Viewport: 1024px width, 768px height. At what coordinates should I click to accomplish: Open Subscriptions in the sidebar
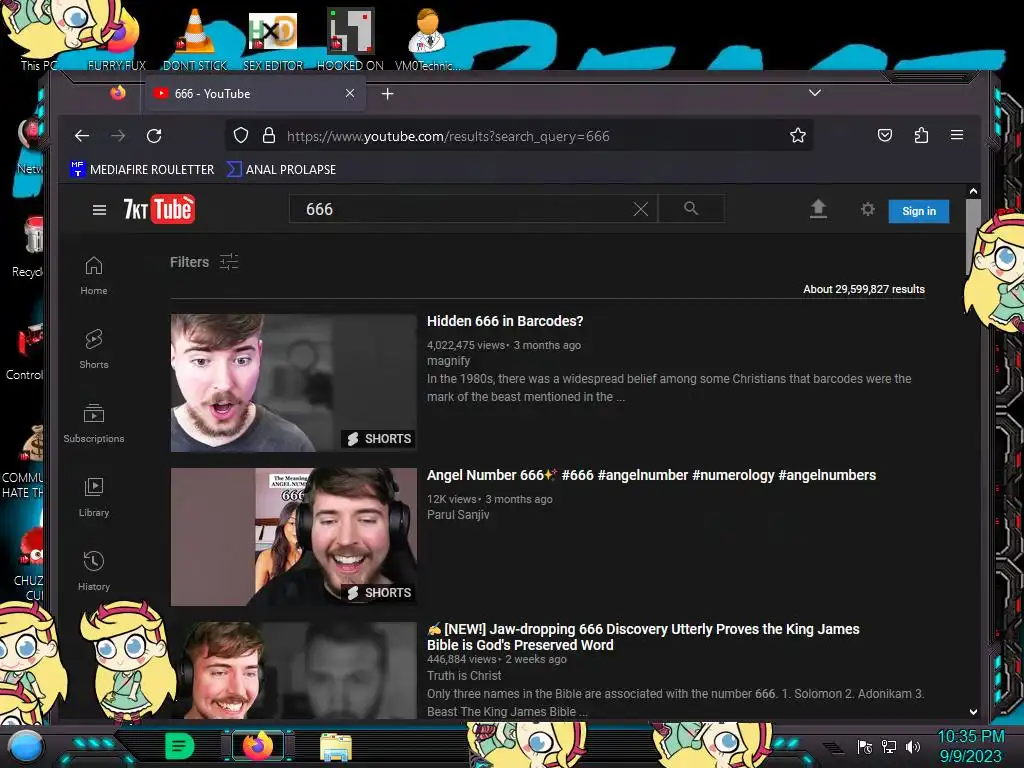pyautogui.click(x=94, y=423)
